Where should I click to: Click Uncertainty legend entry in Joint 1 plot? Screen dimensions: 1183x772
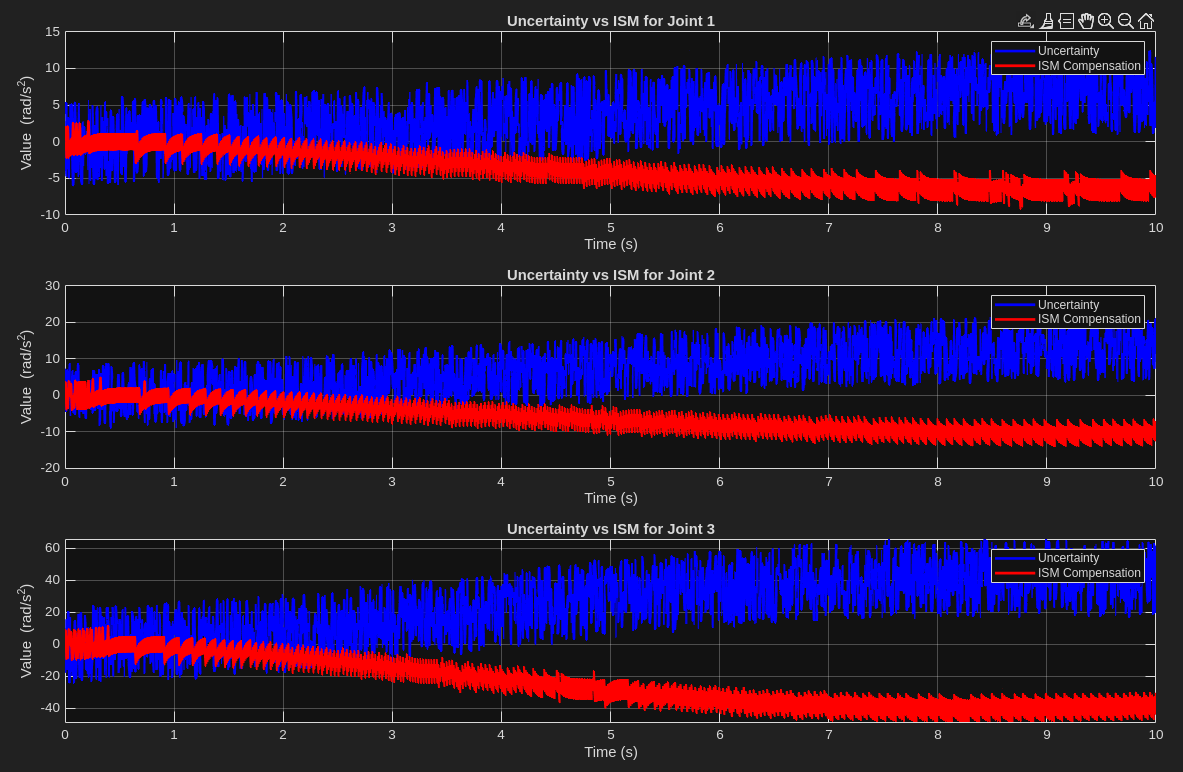click(x=1068, y=51)
